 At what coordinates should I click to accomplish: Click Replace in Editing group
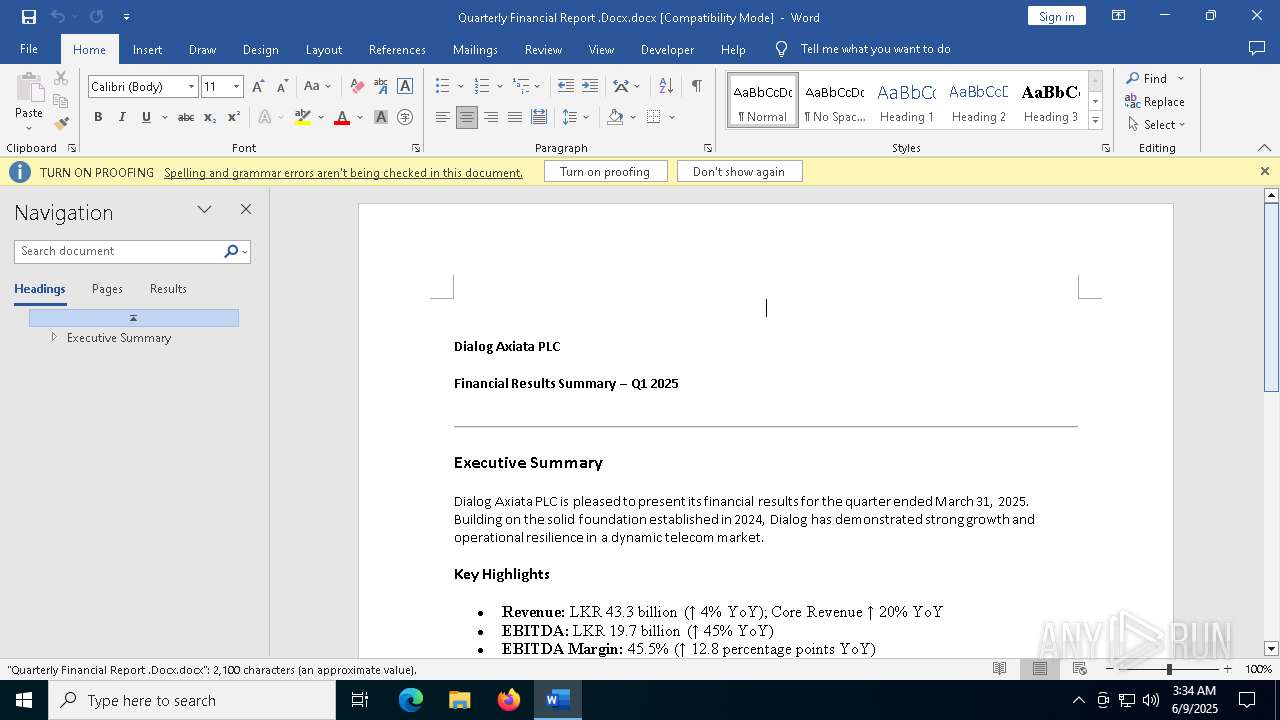[x=1155, y=102]
